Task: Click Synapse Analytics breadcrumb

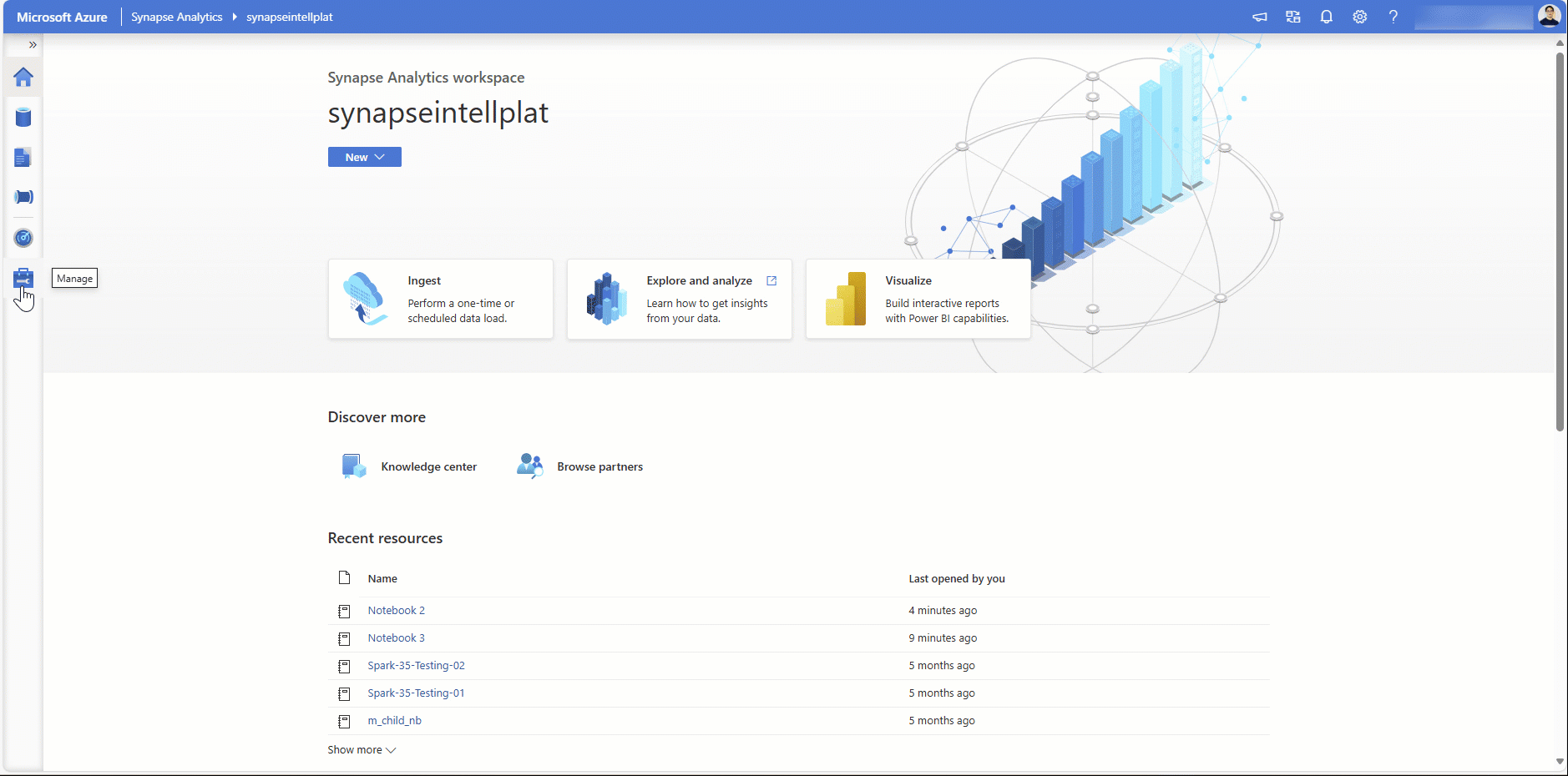Action: [177, 17]
